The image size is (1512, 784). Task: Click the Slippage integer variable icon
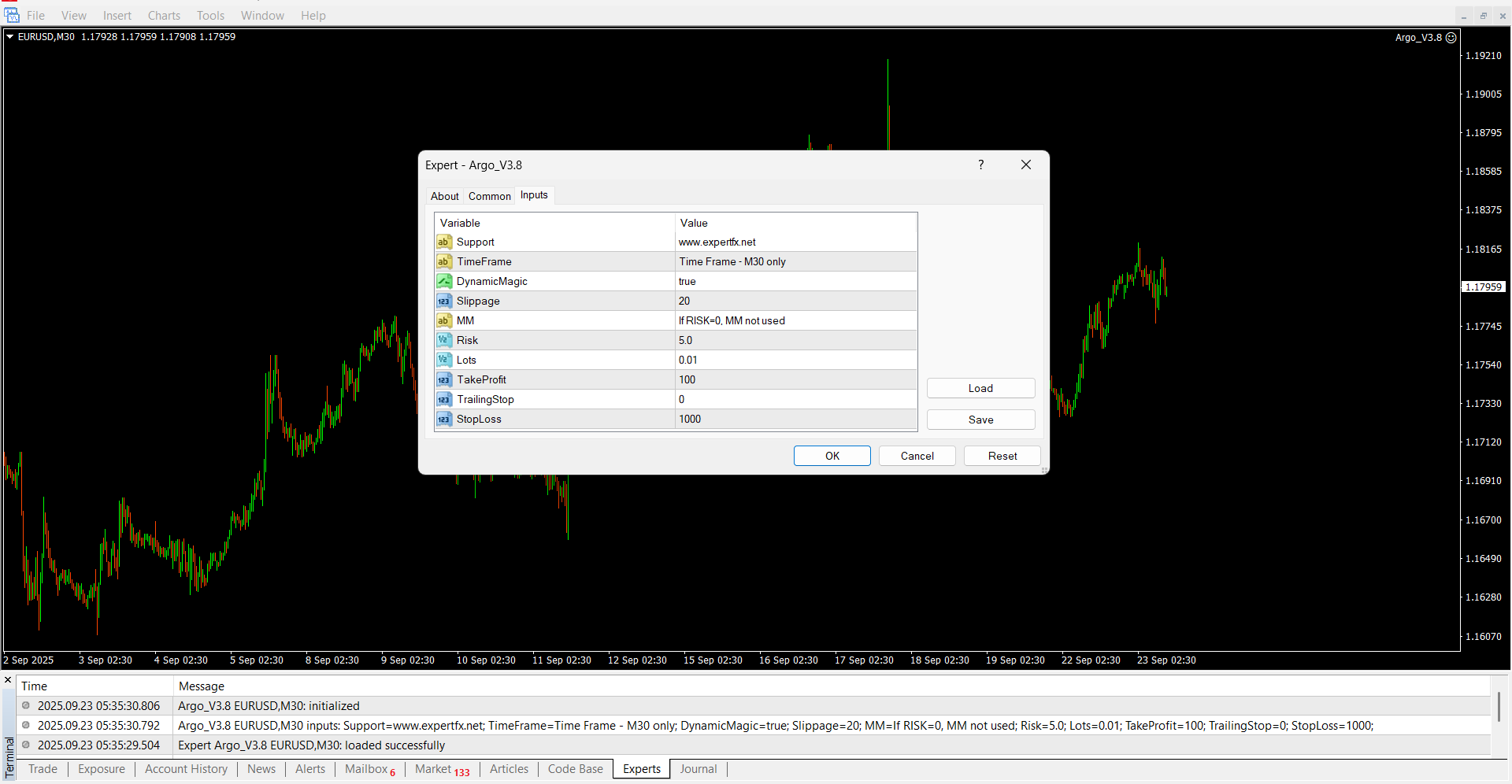pos(444,301)
